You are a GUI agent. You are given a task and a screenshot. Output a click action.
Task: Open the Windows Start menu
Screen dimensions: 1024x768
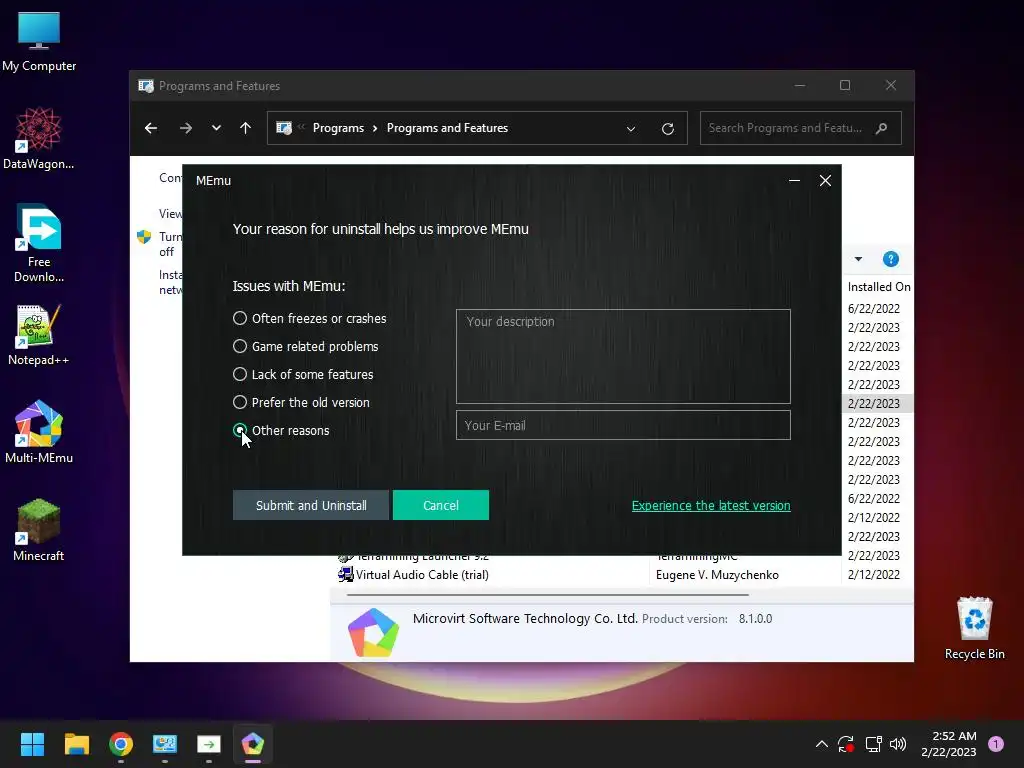[x=32, y=744]
